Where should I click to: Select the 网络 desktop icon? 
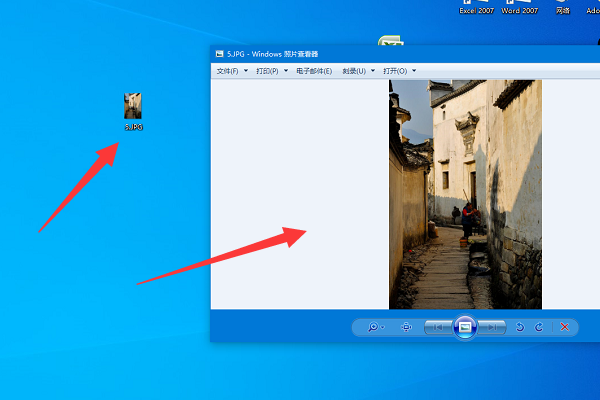[563, 8]
